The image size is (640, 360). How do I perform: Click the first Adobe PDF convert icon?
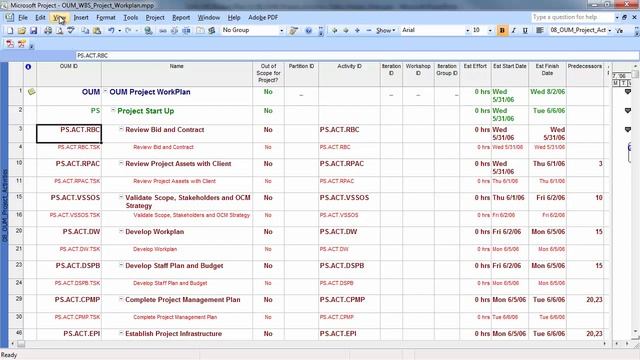pos(10,44)
